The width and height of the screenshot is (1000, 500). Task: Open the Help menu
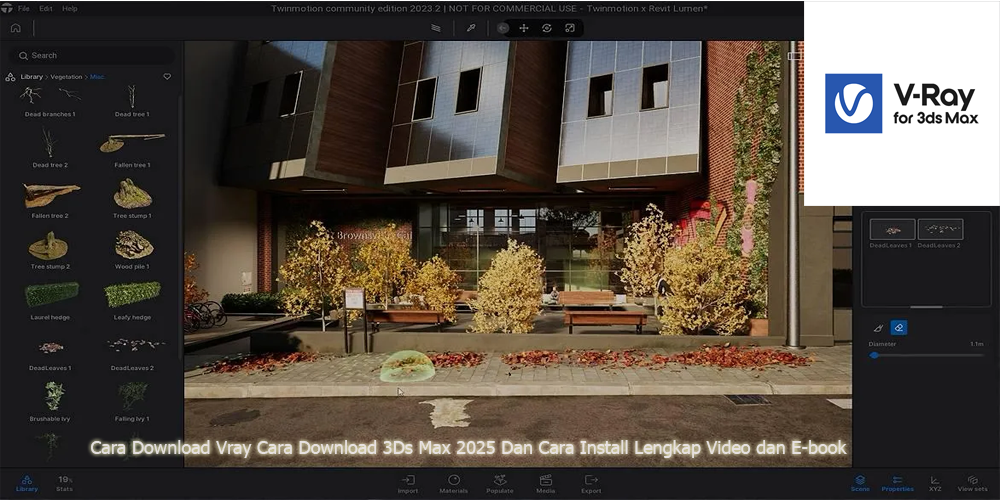click(70, 8)
